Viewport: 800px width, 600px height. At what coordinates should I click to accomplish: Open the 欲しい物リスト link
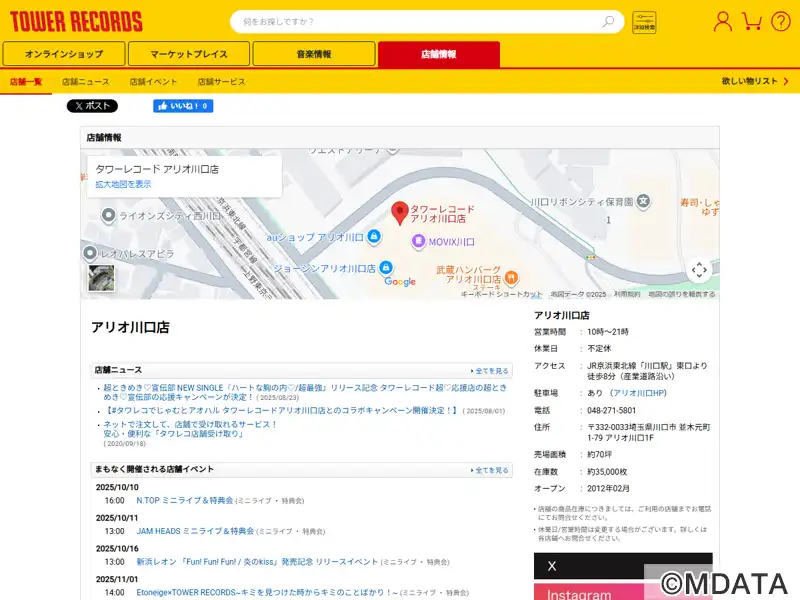[x=755, y=81]
